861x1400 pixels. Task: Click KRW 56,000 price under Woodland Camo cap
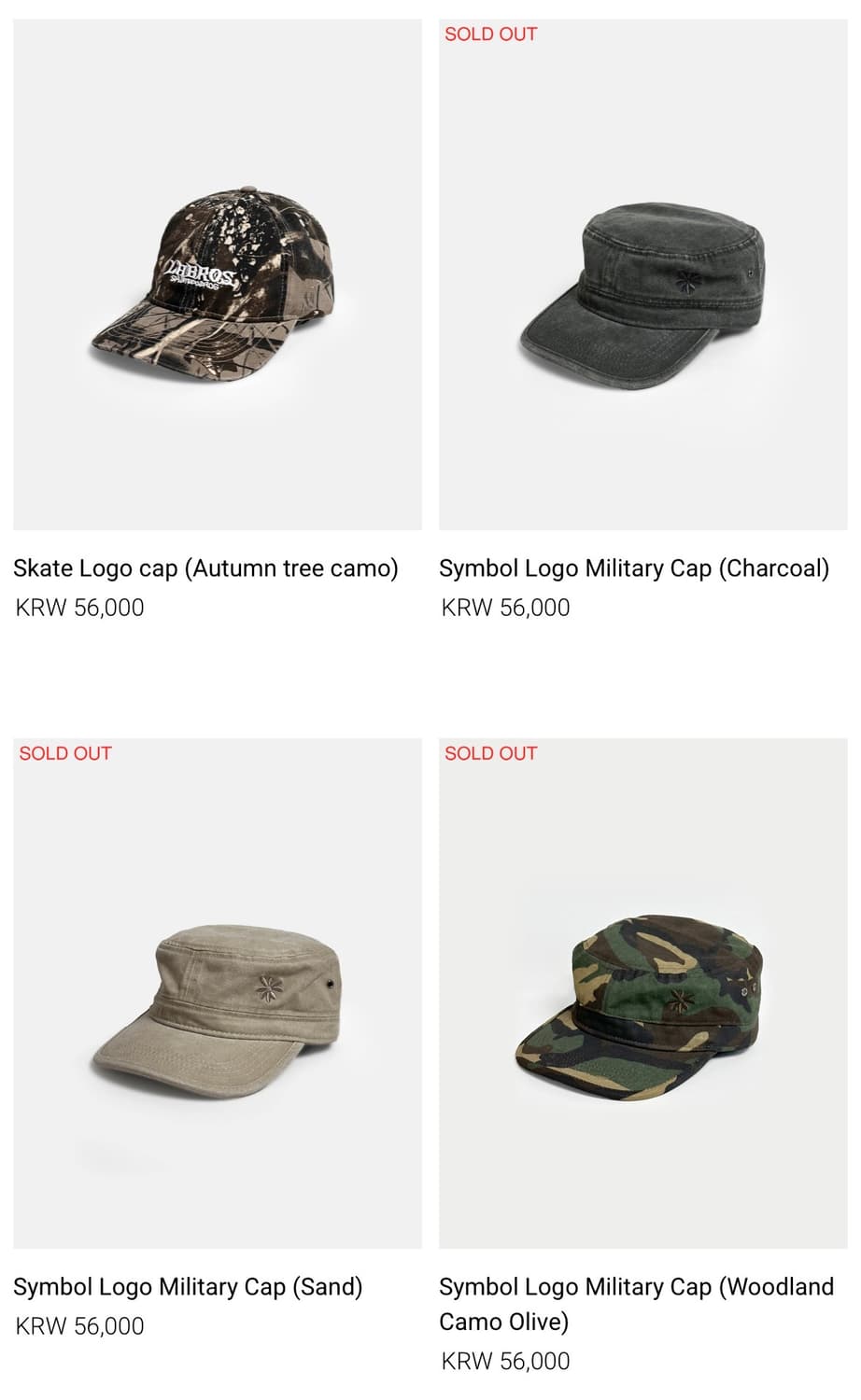point(505,1362)
